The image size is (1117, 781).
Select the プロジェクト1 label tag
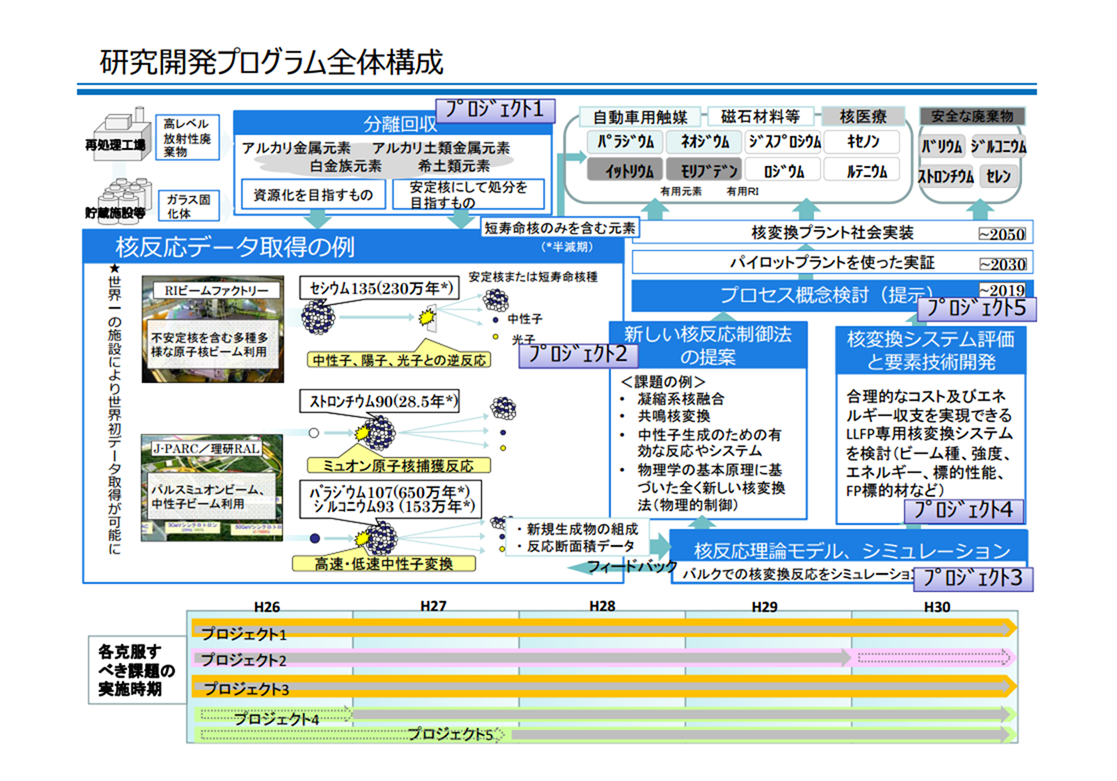pyautogui.click(x=494, y=110)
